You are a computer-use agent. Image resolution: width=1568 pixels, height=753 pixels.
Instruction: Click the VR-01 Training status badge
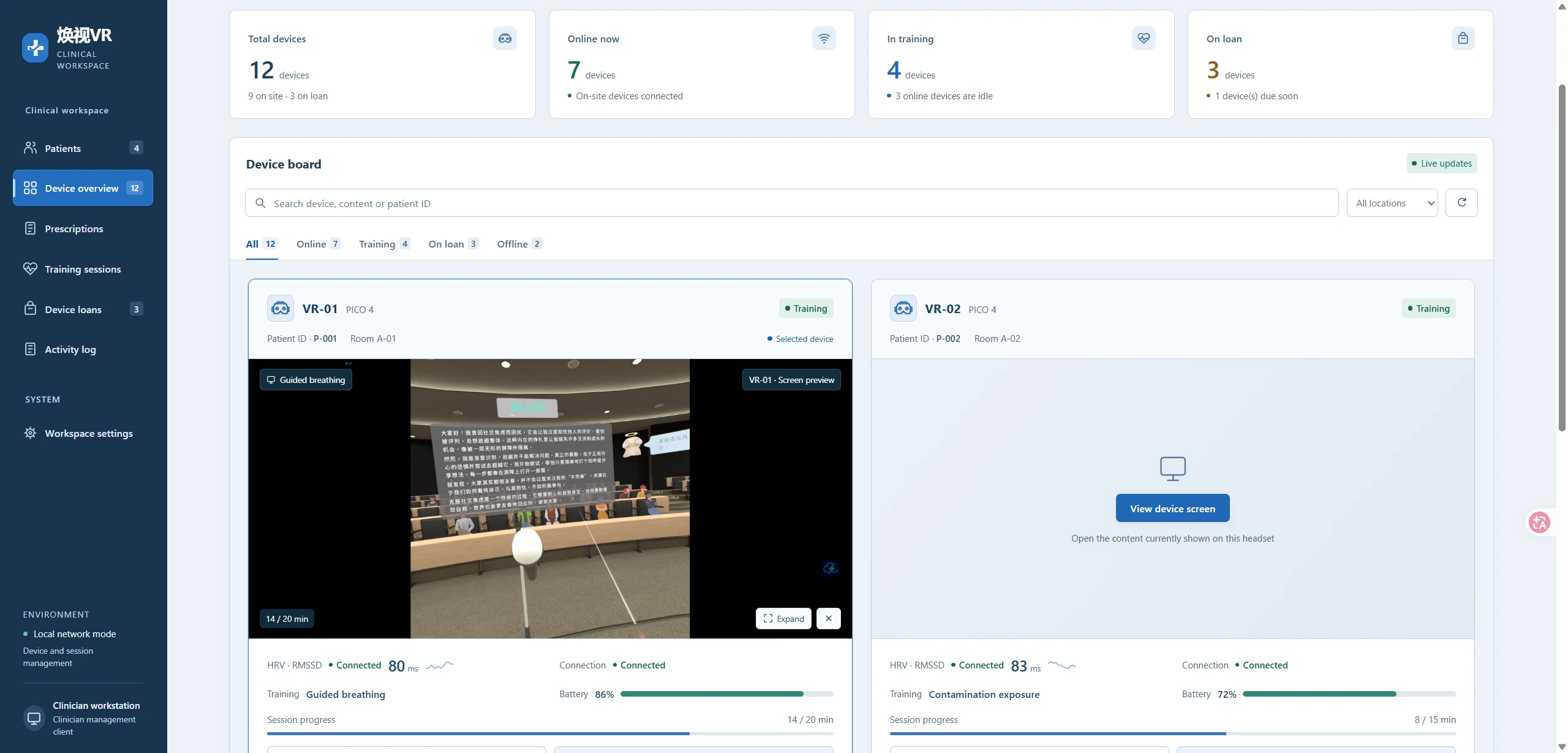[806, 308]
